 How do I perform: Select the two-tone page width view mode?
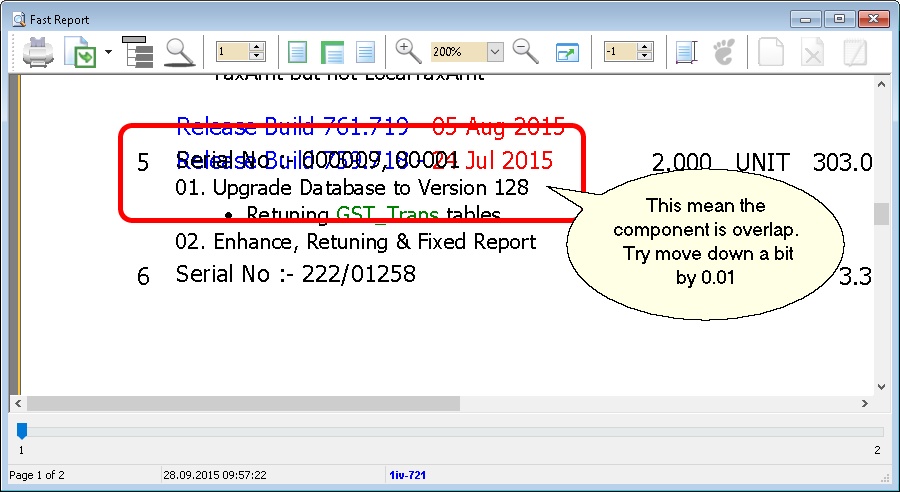point(331,51)
